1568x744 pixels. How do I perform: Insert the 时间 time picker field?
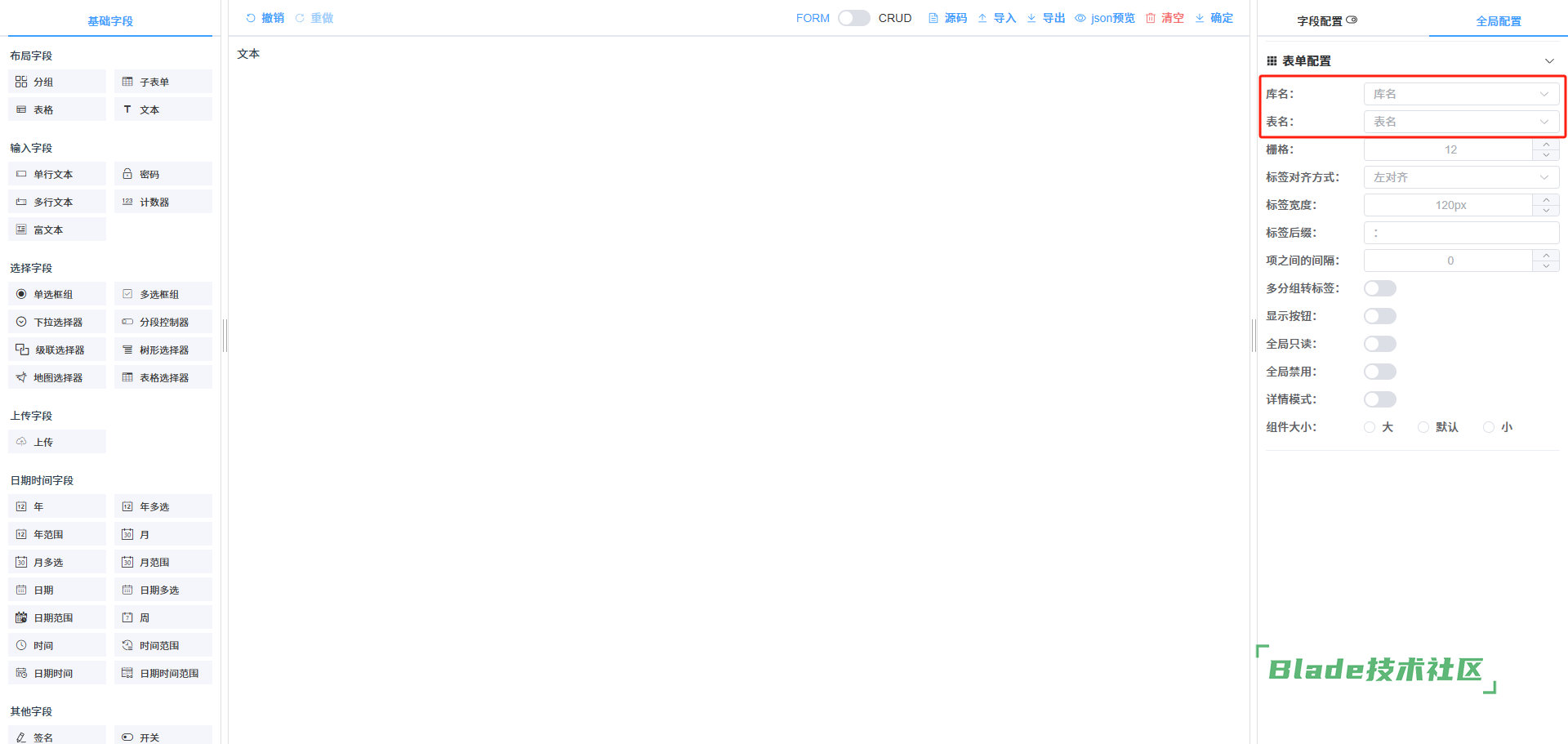(x=57, y=645)
